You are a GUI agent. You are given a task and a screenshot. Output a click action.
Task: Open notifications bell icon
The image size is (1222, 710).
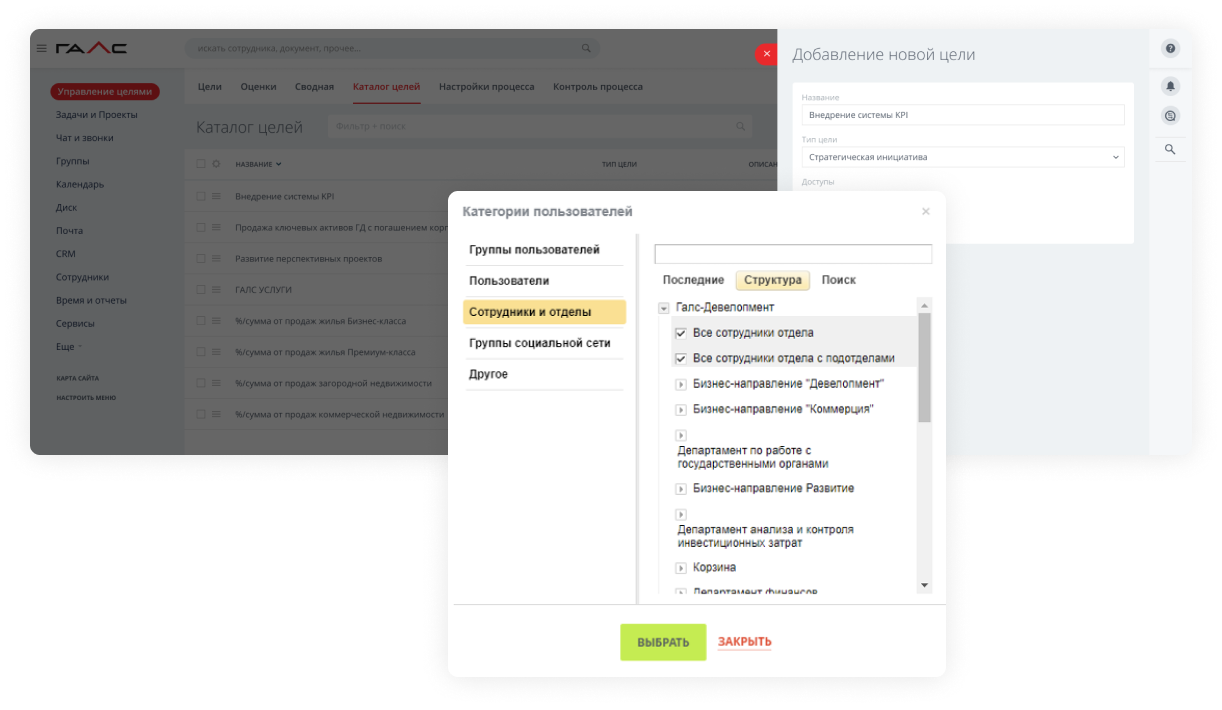point(1170,86)
